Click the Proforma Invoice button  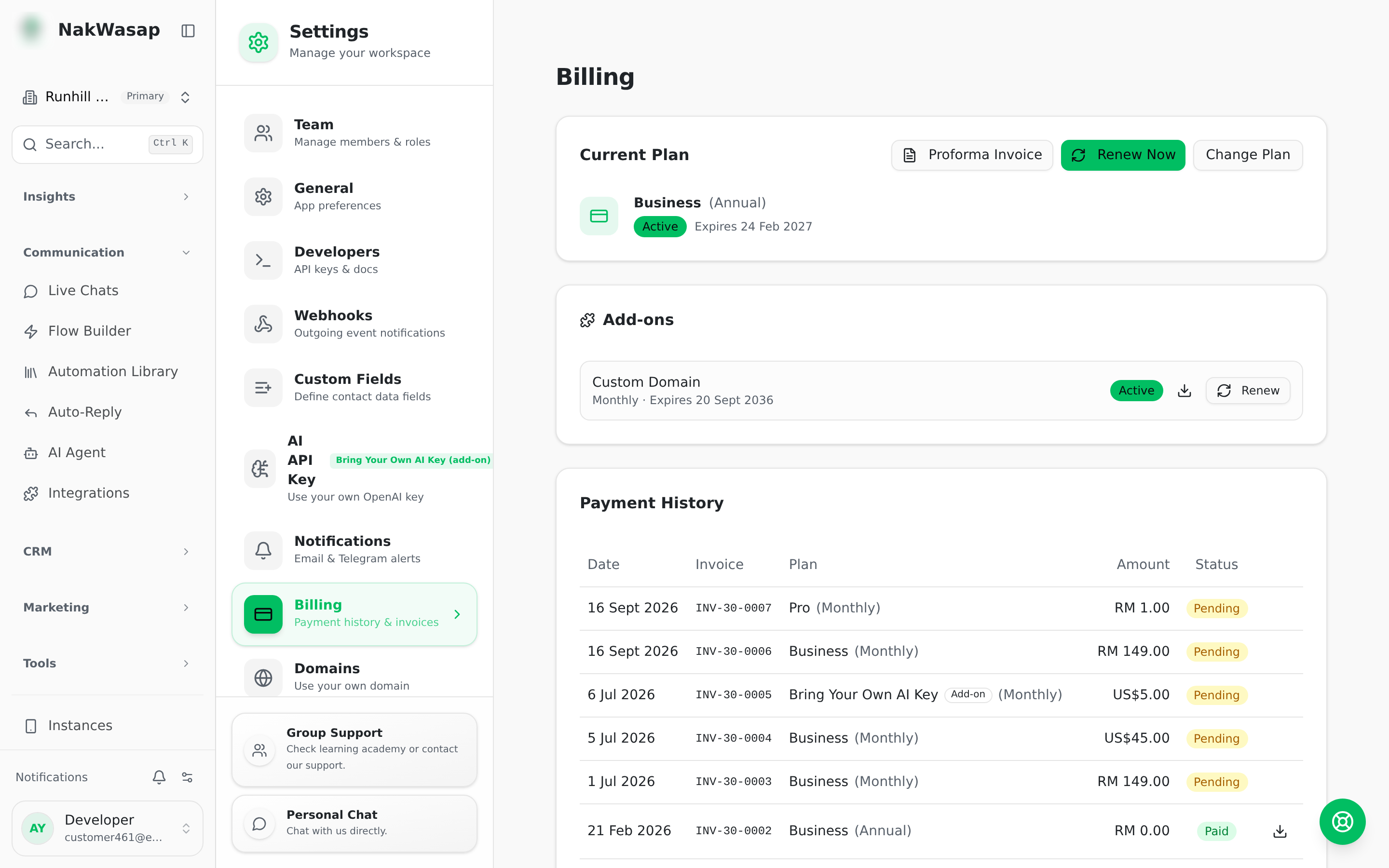[x=972, y=155]
